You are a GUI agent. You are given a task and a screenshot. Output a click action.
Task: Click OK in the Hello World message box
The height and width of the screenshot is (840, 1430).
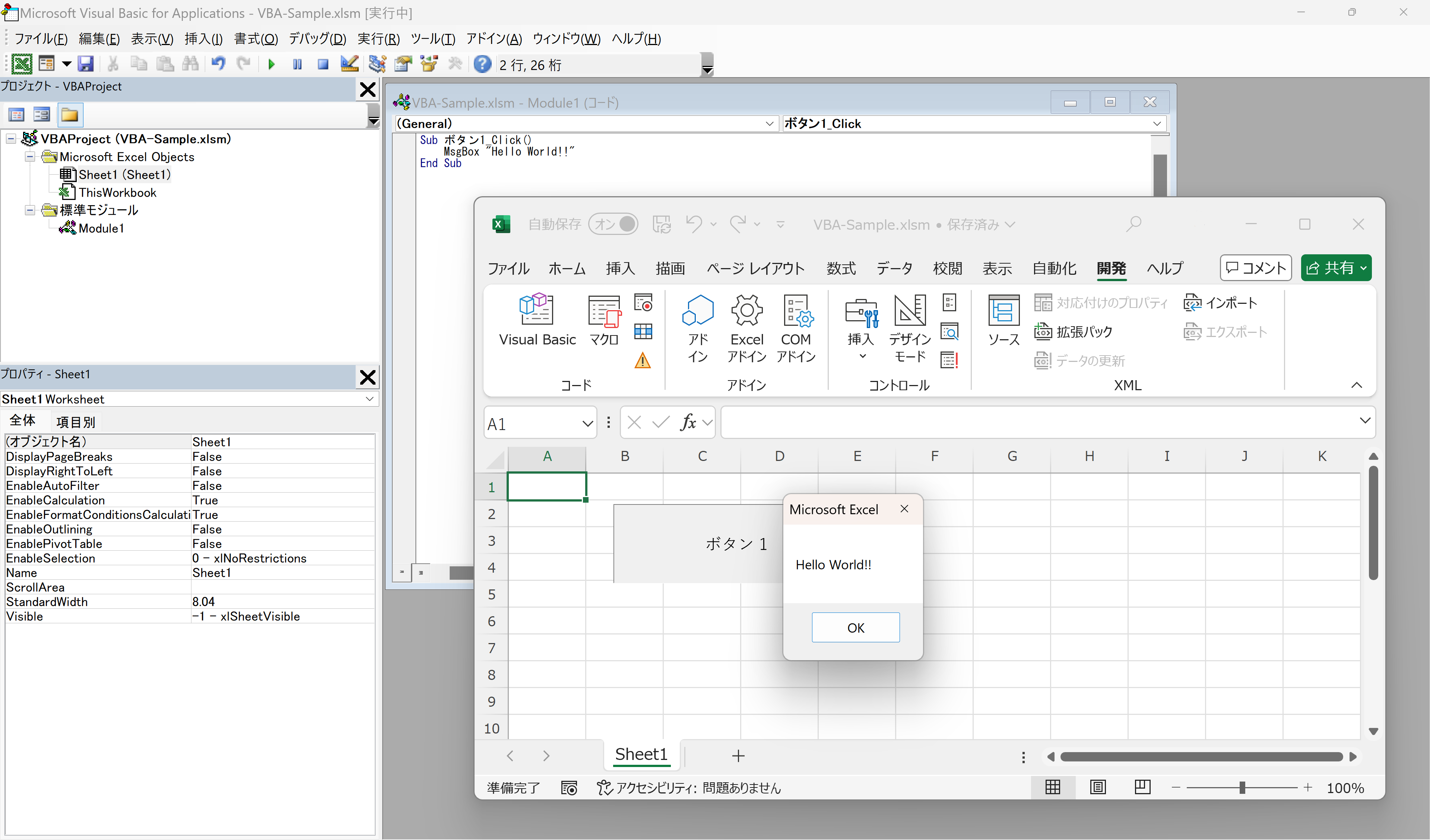(856, 628)
